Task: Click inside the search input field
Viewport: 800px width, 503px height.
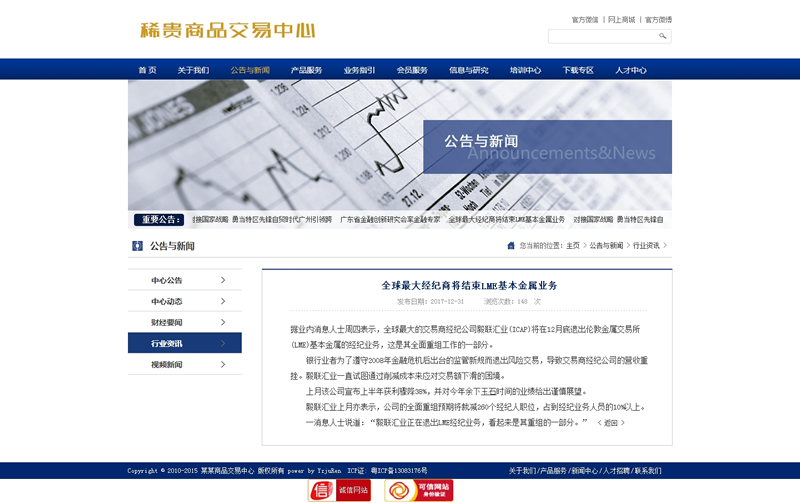Action: 601,36
